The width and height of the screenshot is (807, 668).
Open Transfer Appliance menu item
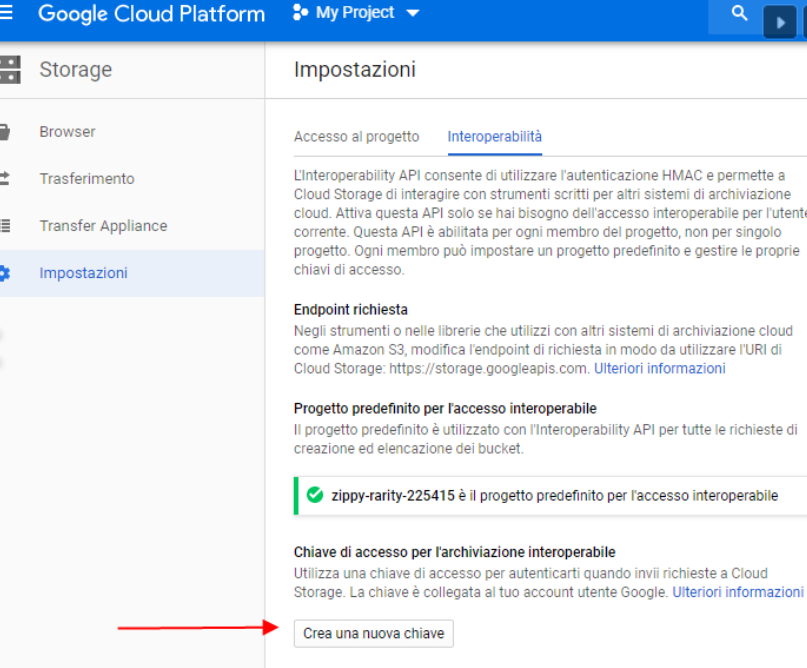(x=103, y=226)
